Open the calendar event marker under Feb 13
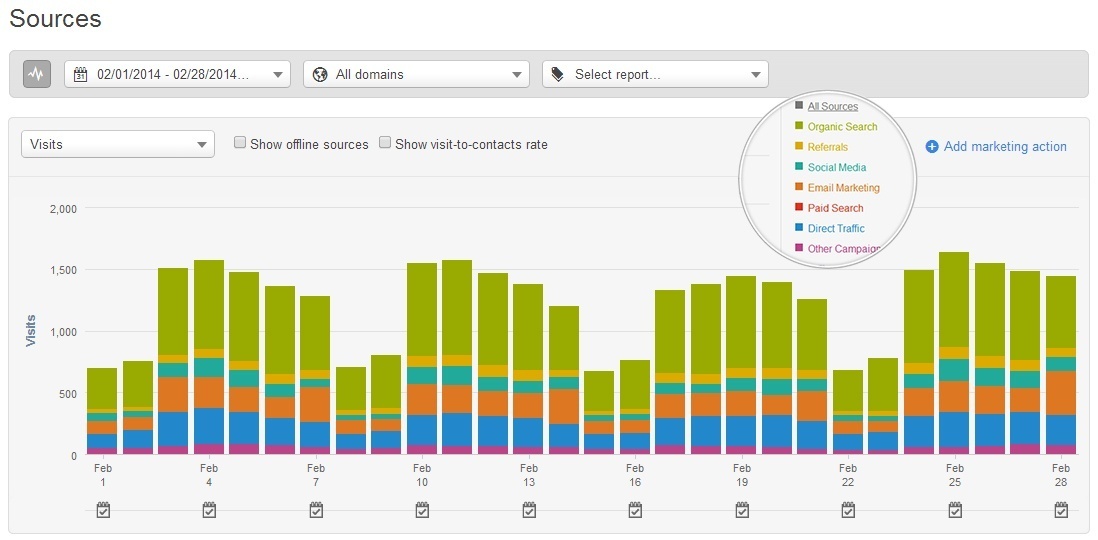 pos(529,510)
